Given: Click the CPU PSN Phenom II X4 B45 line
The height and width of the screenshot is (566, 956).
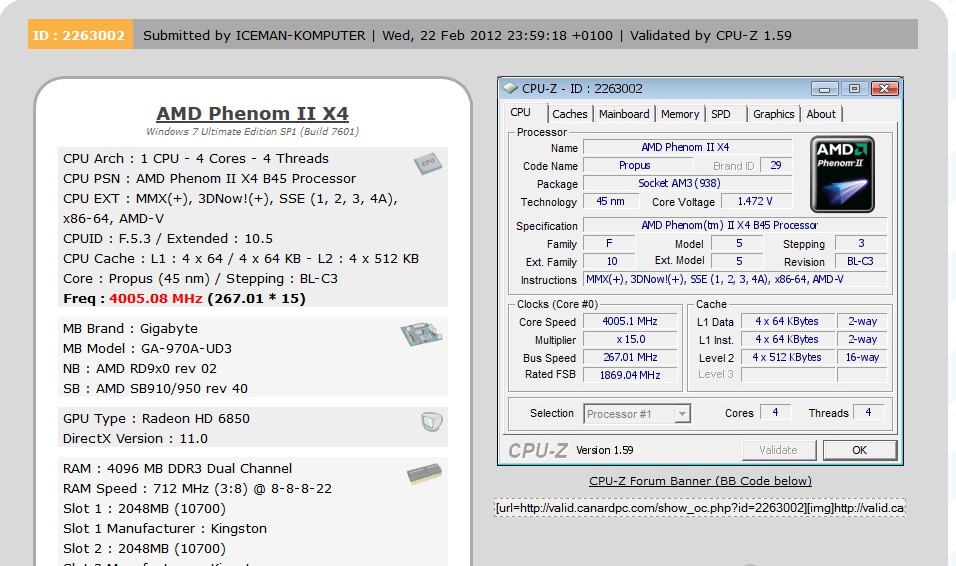Looking at the screenshot, I should pyautogui.click(x=209, y=179).
